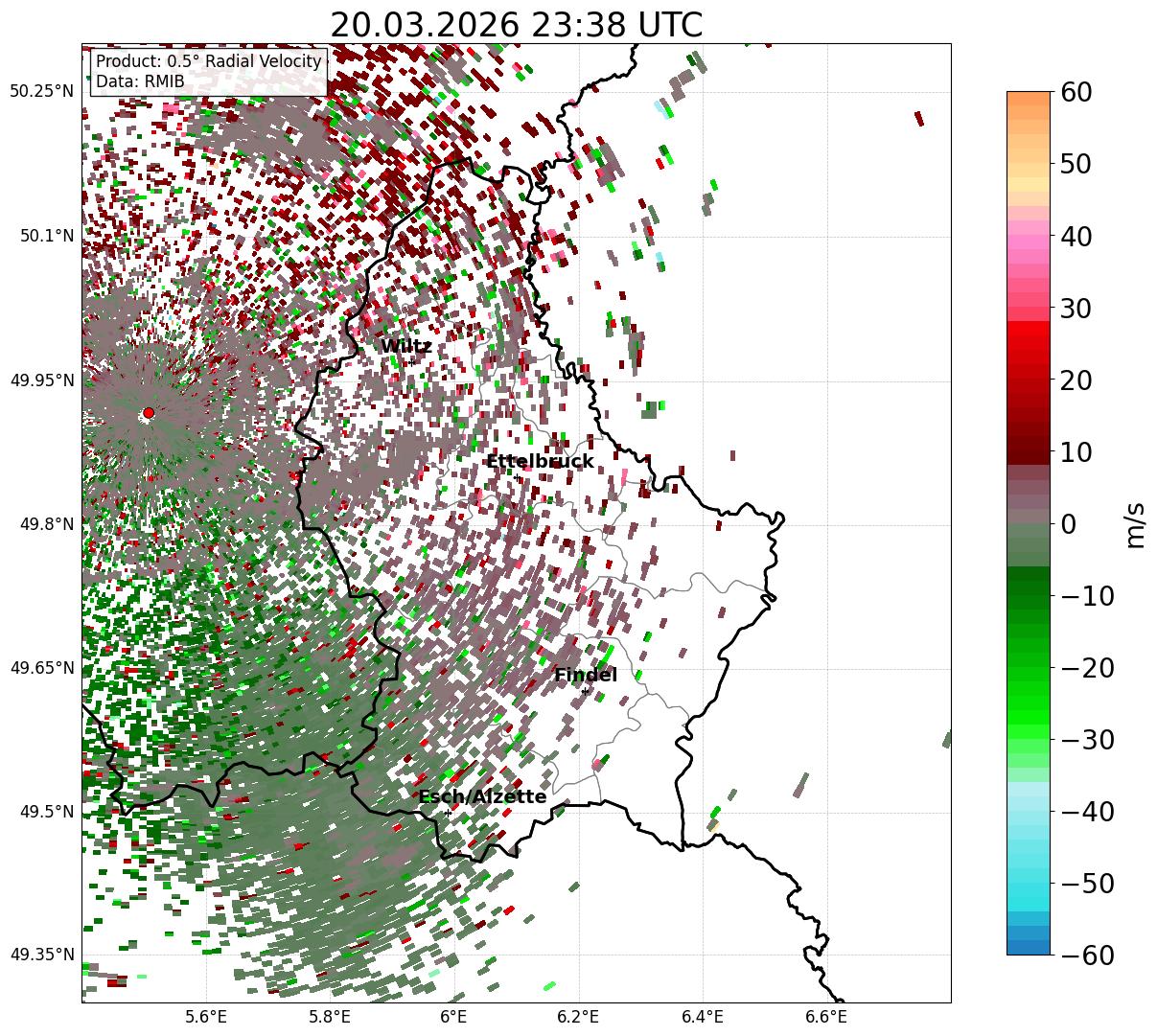1157x1036 pixels.
Task: Click the colorbar value 30
Action: (x=1076, y=309)
